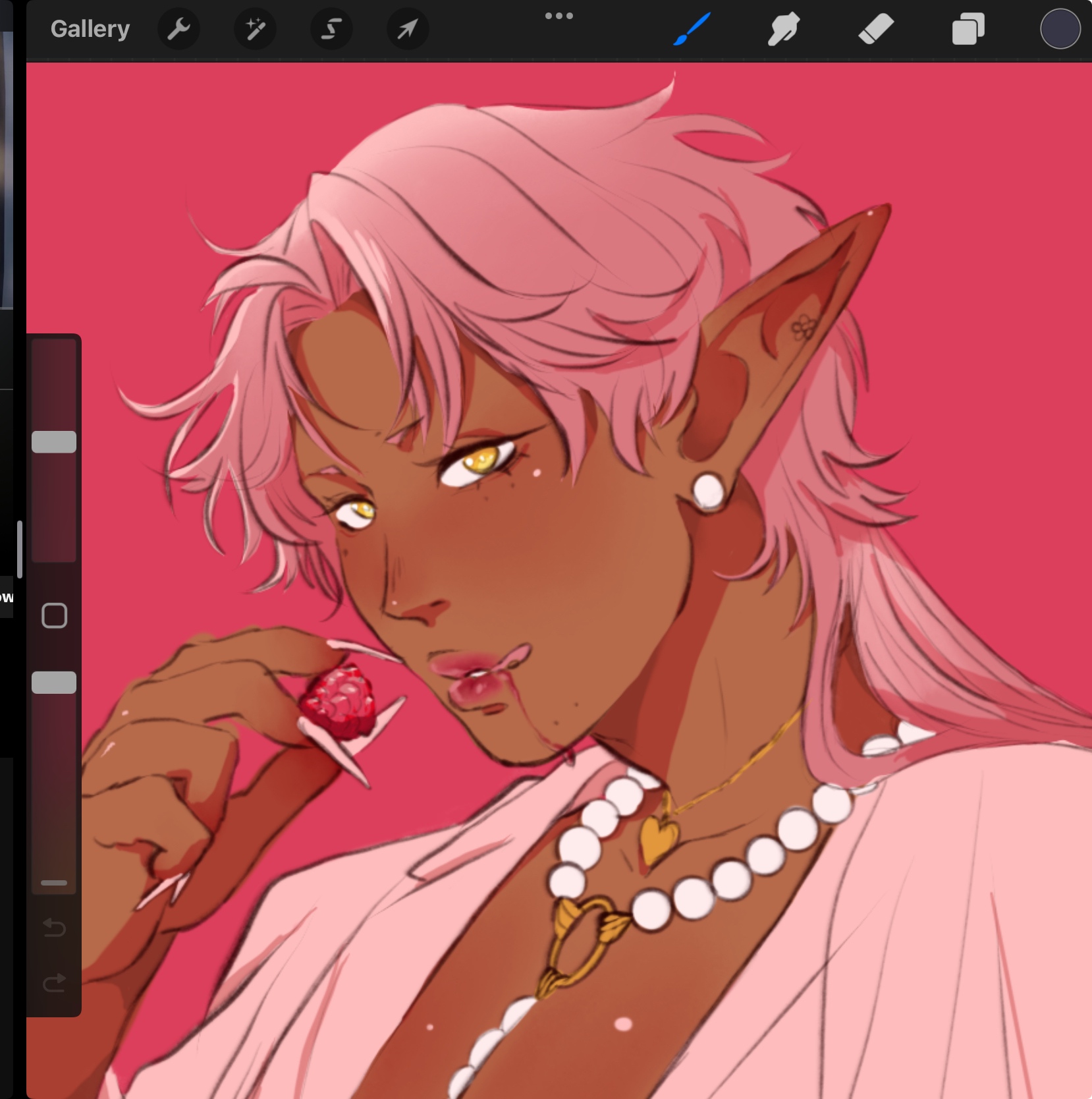Open the Actions wrench menu
1092x1099 pixels.
coord(178,29)
